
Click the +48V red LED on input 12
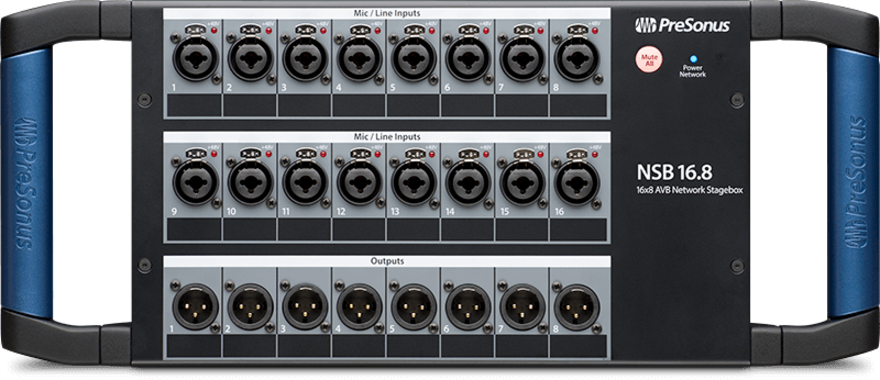[x=378, y=154]
